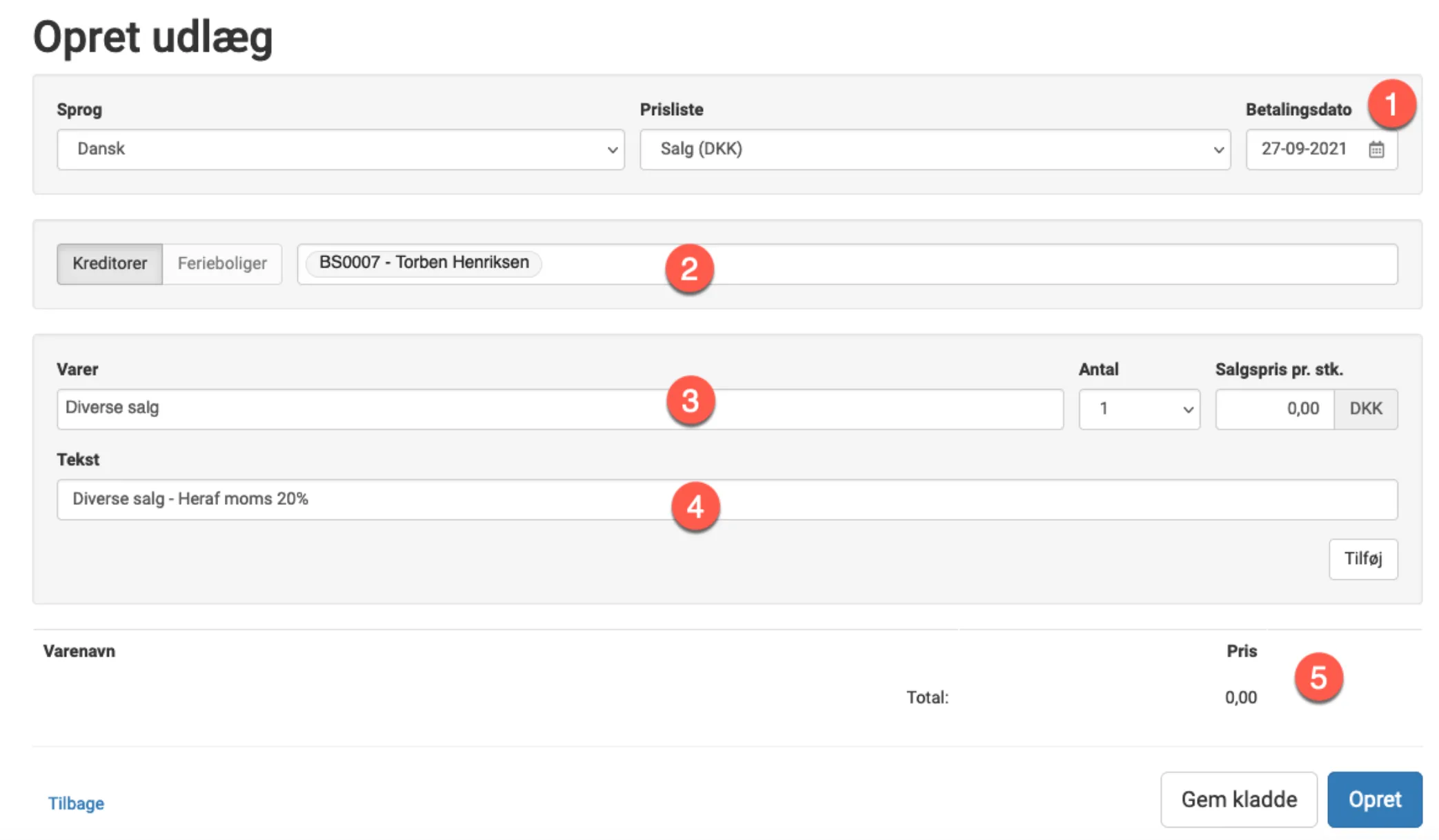The height and width of the screenshot is (840, 1439).
Task: Open the Prisliste dropdown Salg (DKK)
Action: (934, 149)
